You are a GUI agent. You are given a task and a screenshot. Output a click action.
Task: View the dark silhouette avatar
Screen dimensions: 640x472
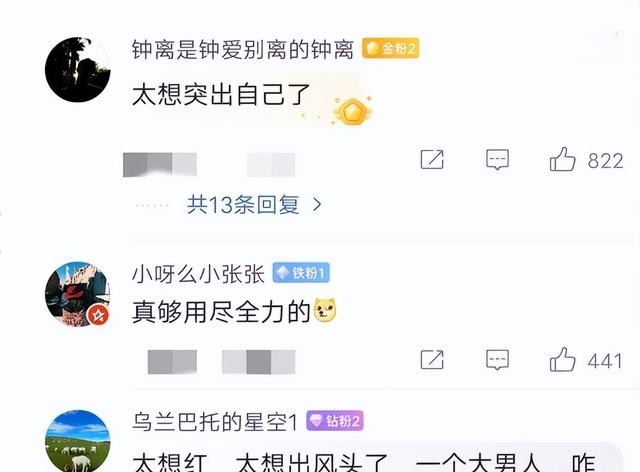pos(78,69)
